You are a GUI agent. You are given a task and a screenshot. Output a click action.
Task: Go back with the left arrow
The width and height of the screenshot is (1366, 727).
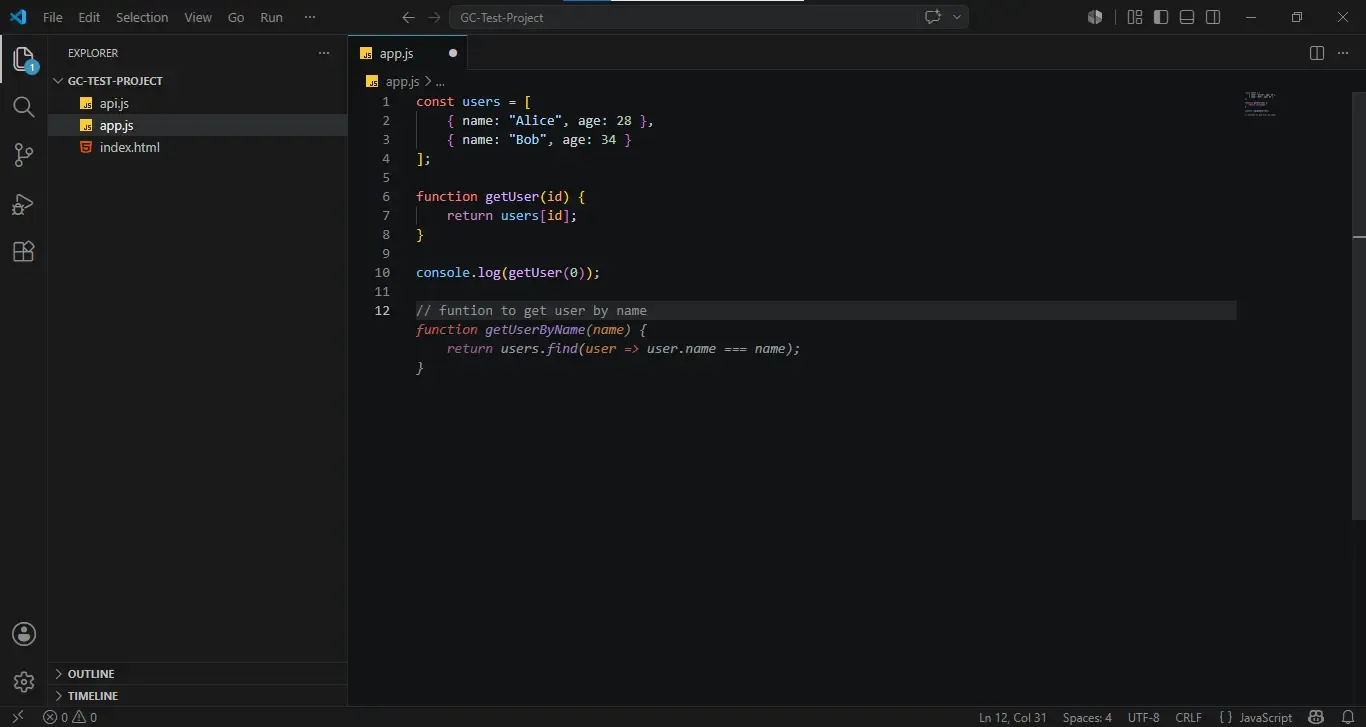pos(408,17)
